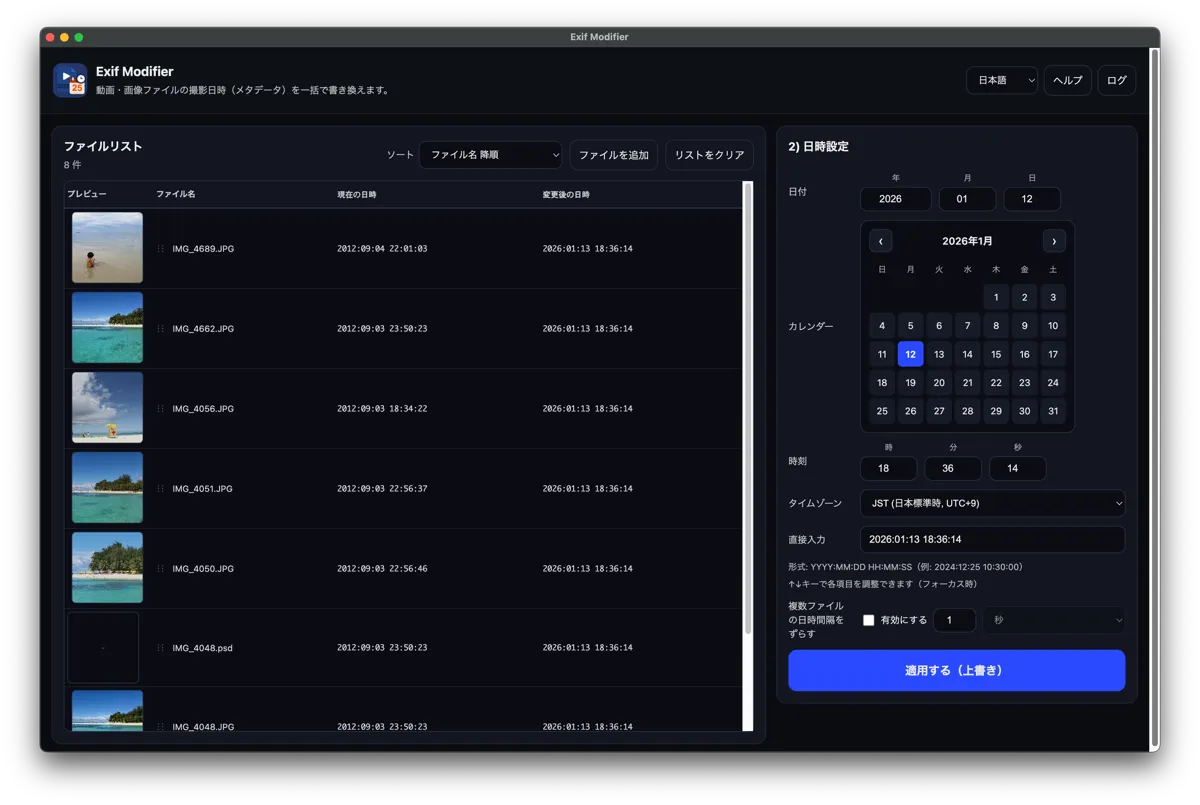Image resolution: width=1200 pixels, height=805 pixels.
Task: Click the ヘルプ help button
Action: tap(1067, 80)
